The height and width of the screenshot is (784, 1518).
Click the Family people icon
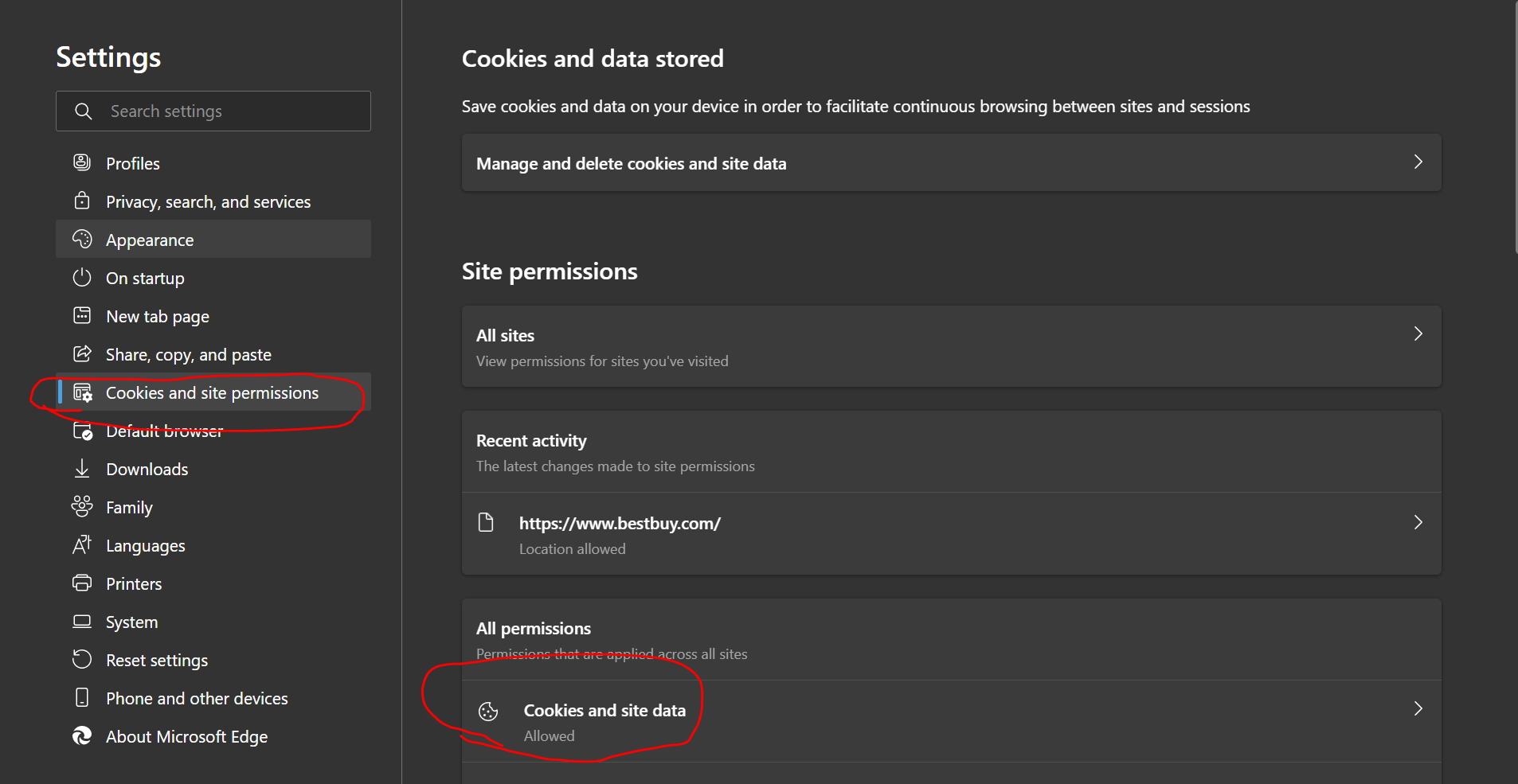point(82,506)
